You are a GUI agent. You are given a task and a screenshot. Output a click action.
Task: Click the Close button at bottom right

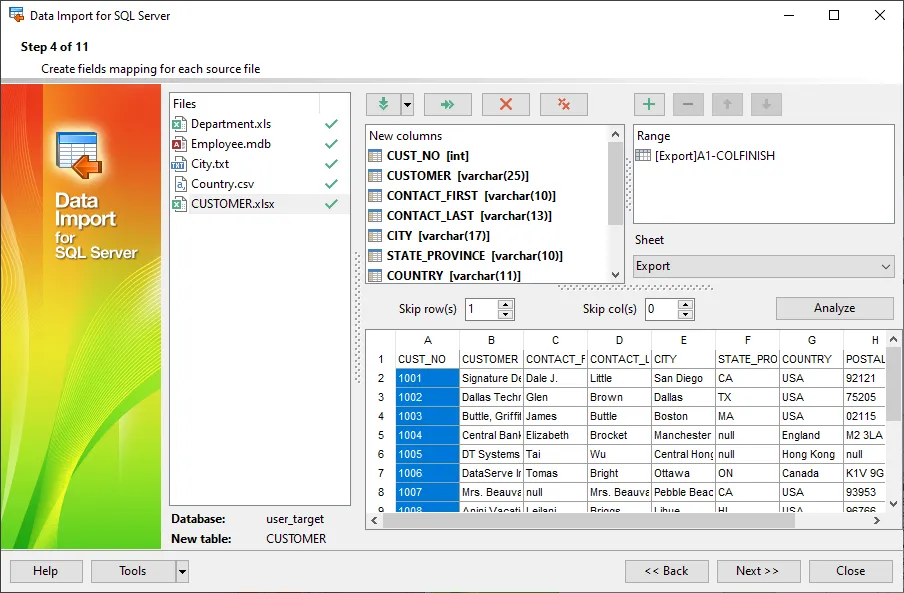click(x=850, y=572)
